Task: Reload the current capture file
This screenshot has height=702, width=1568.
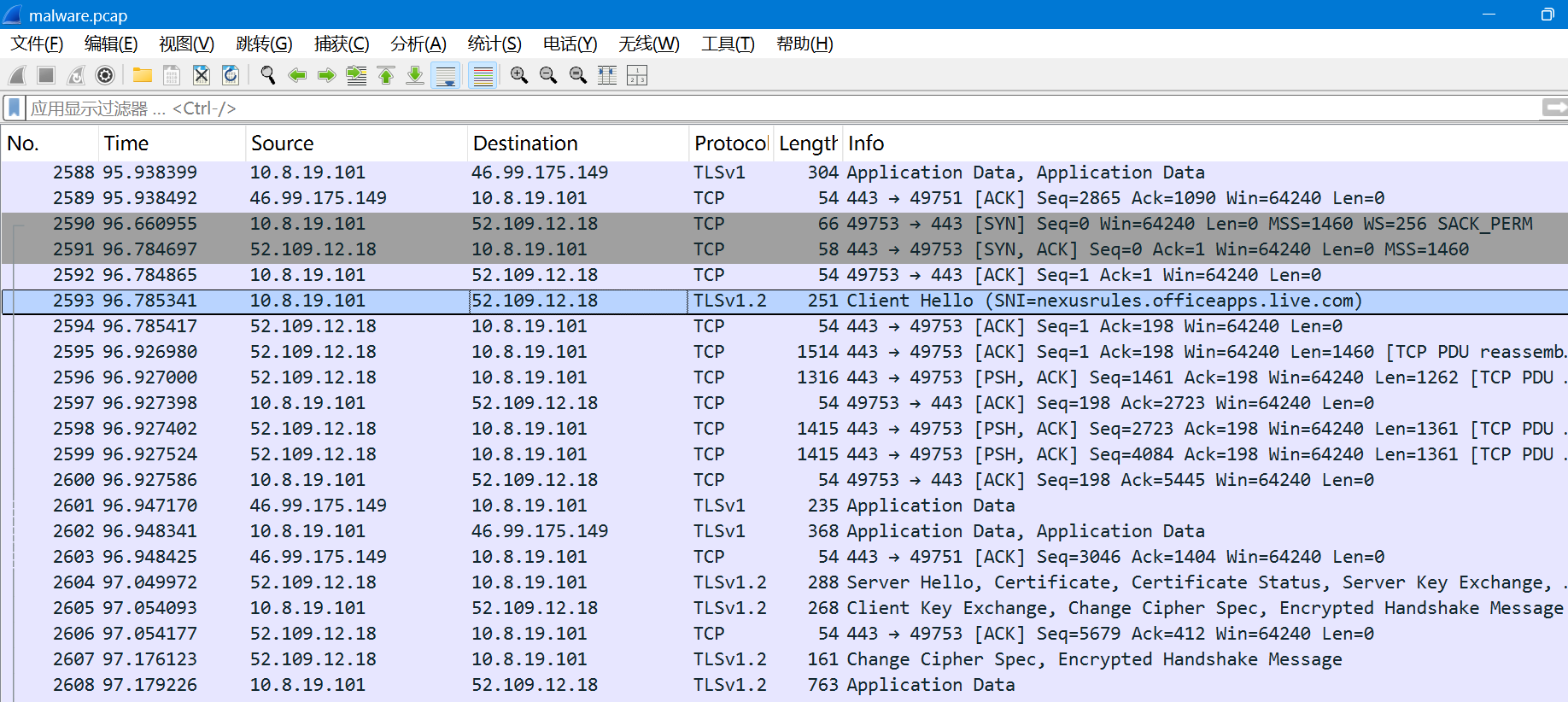Action: click(231, 75)
